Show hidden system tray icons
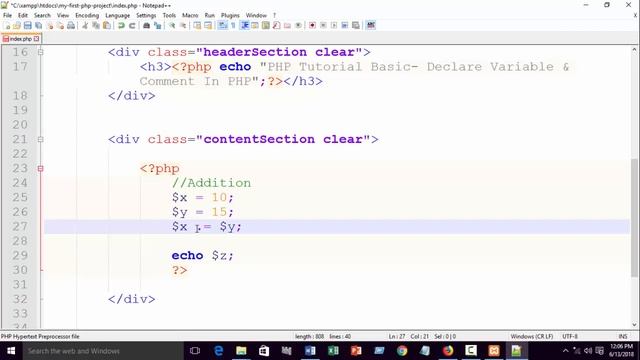The height and width of the screenshot is (360, 640). coord(565,351)
